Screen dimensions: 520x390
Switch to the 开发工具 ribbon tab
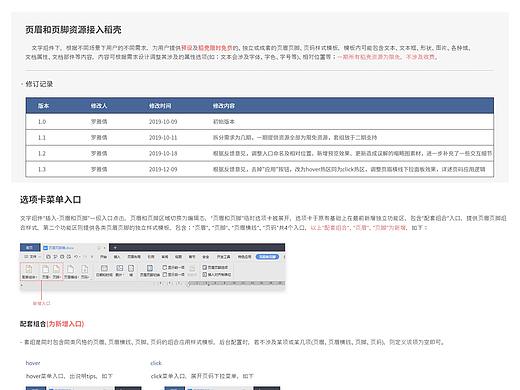click(224, 257)
